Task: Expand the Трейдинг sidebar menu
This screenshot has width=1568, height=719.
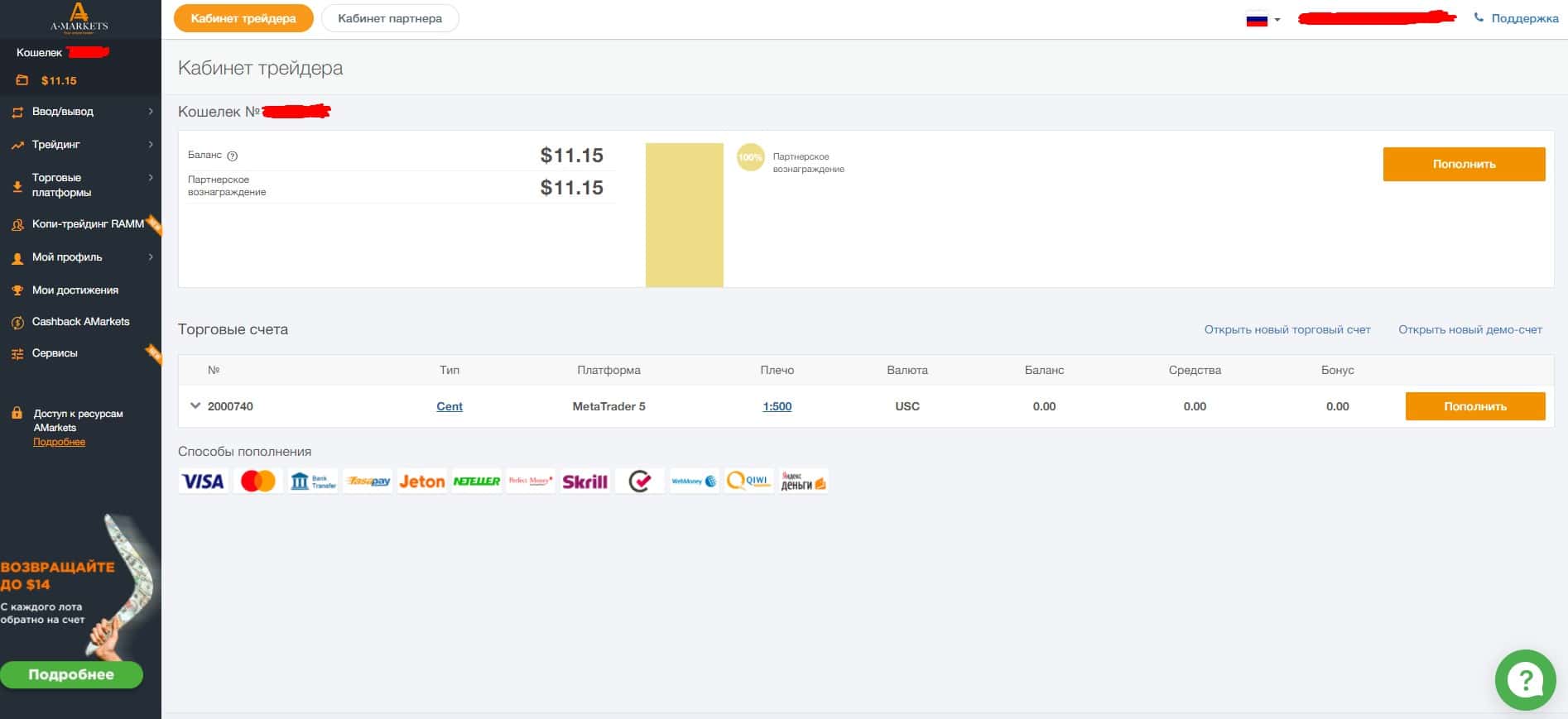Action: coord(80,145)
